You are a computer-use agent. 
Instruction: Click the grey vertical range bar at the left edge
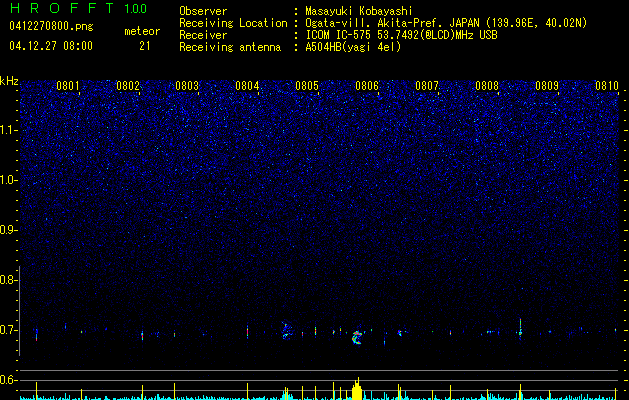click(20, 311)
